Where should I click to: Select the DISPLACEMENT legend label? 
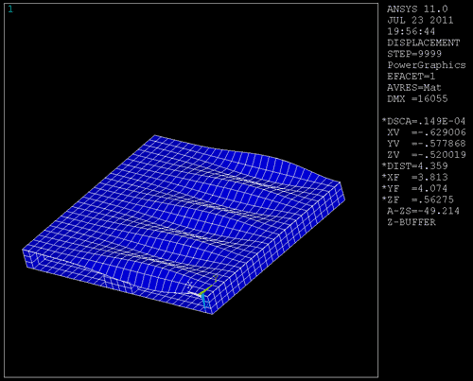(x=423, y=43)
